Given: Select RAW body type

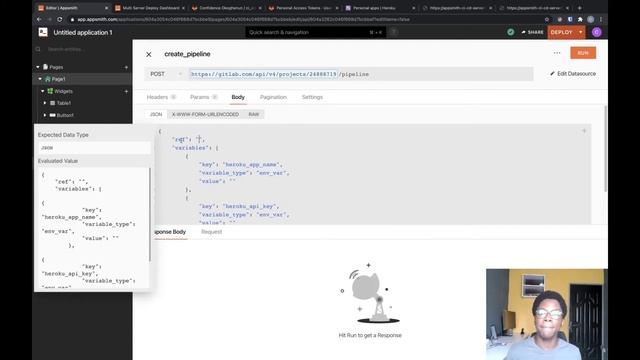Looking at the screenshot, I should 253,114.
